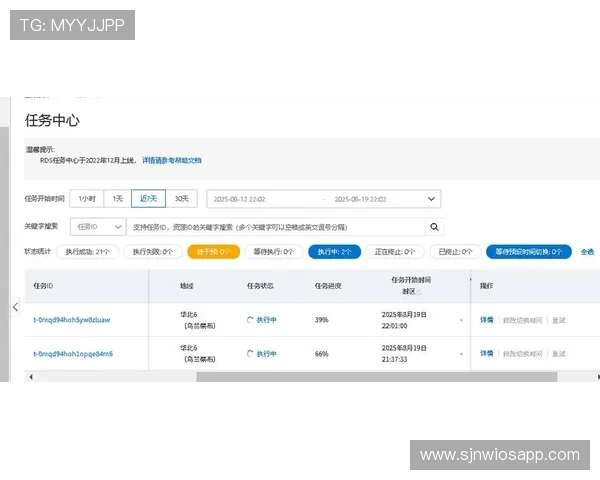Click the 全选 select-all link
The height and width of the screenshot is (480, 600).
(587, 252)
